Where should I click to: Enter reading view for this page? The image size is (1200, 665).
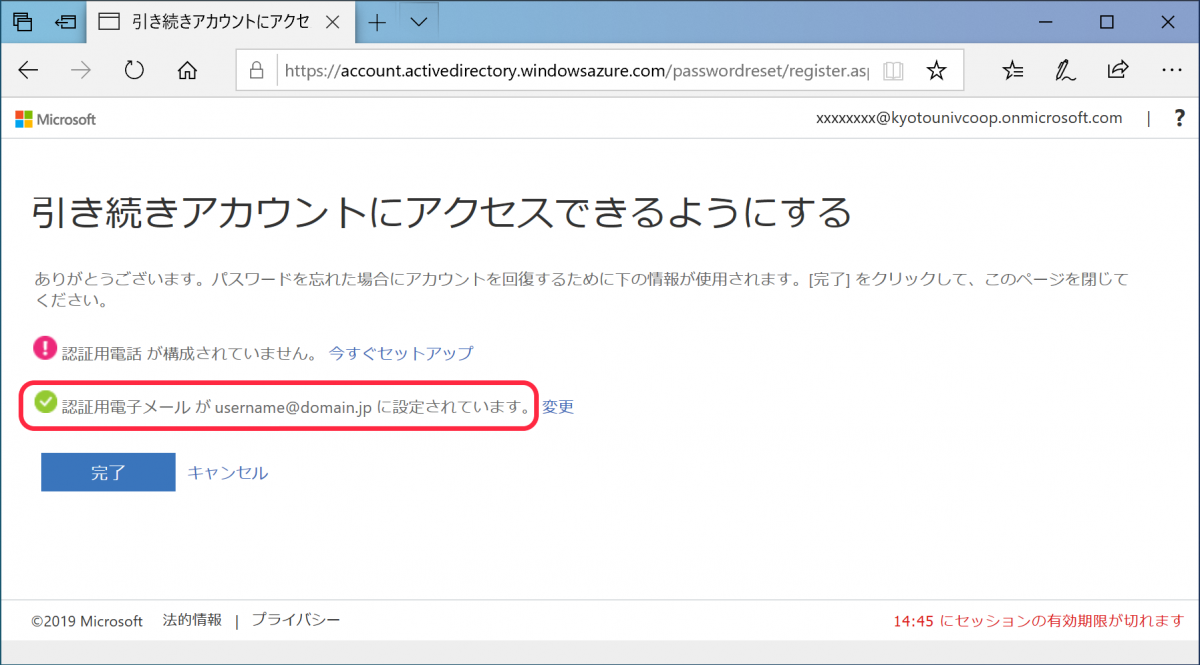coord(892,70)
